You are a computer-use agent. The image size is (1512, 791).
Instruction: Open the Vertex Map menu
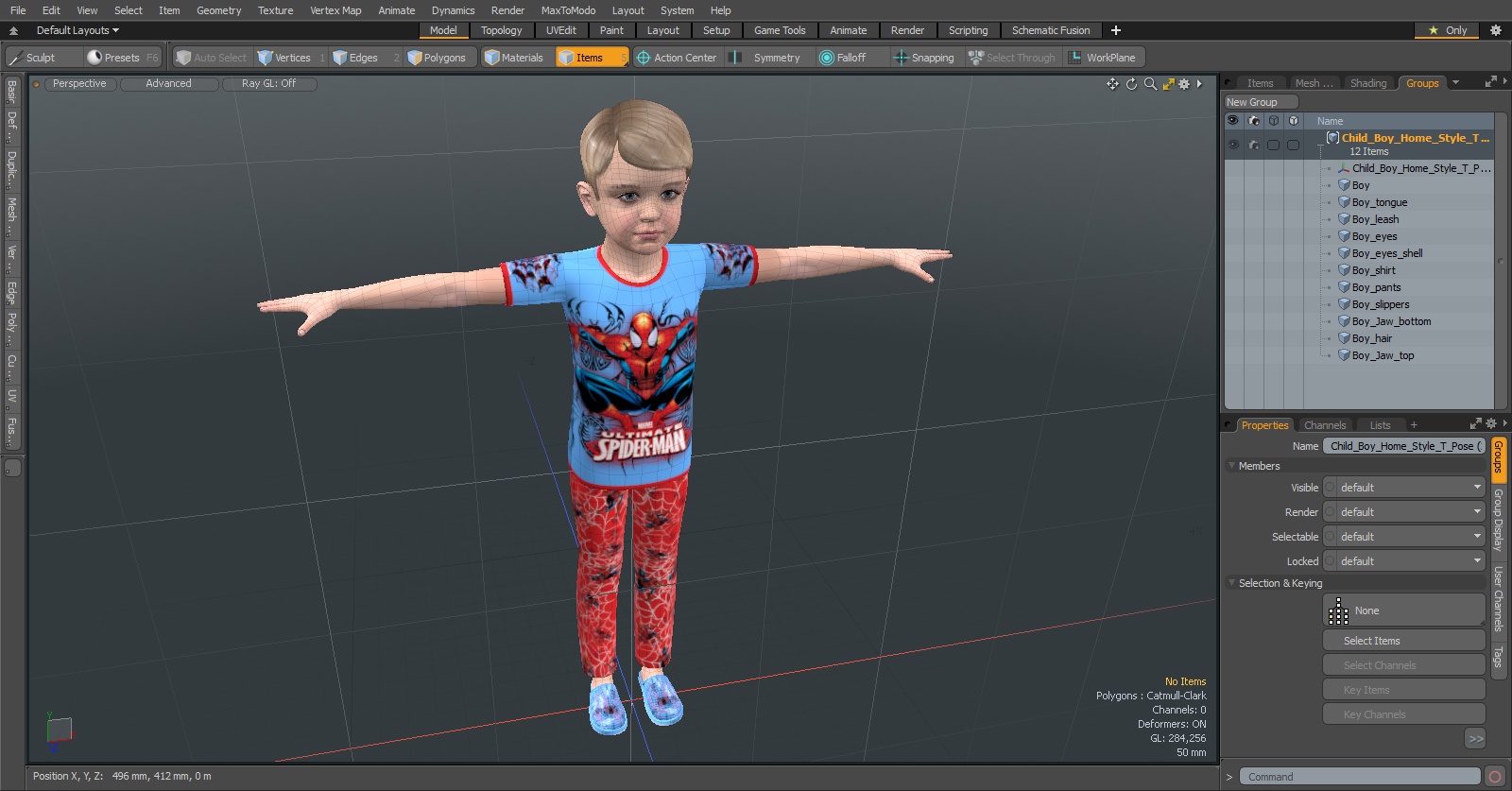coord(335,10)
